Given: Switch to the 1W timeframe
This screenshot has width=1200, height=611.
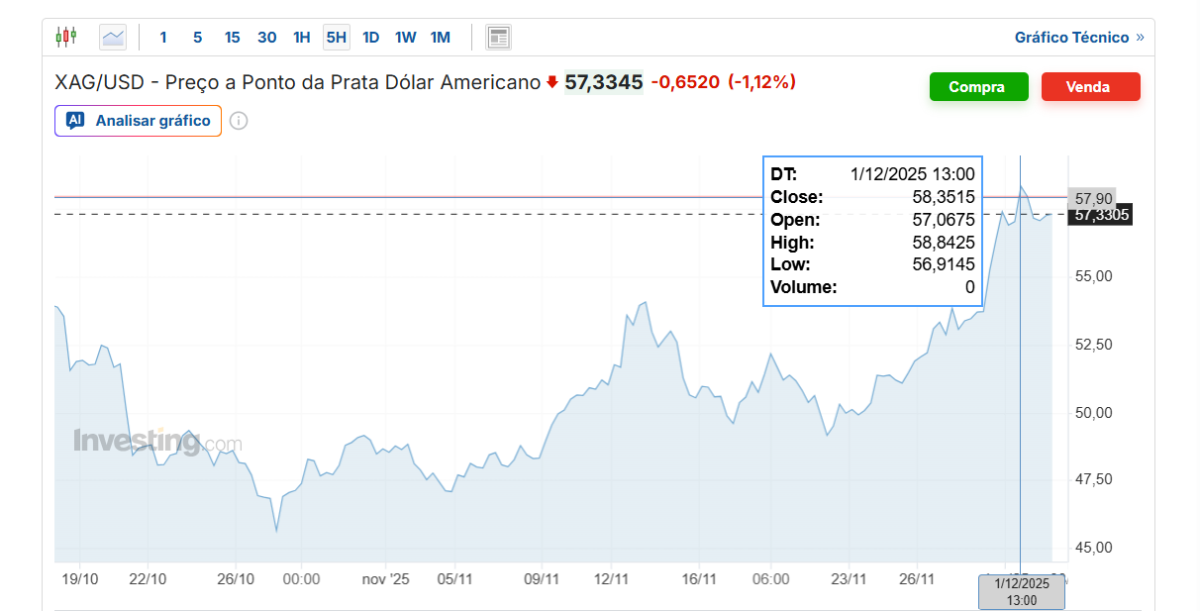Looking at the screenshot, I should pos(405,38).
